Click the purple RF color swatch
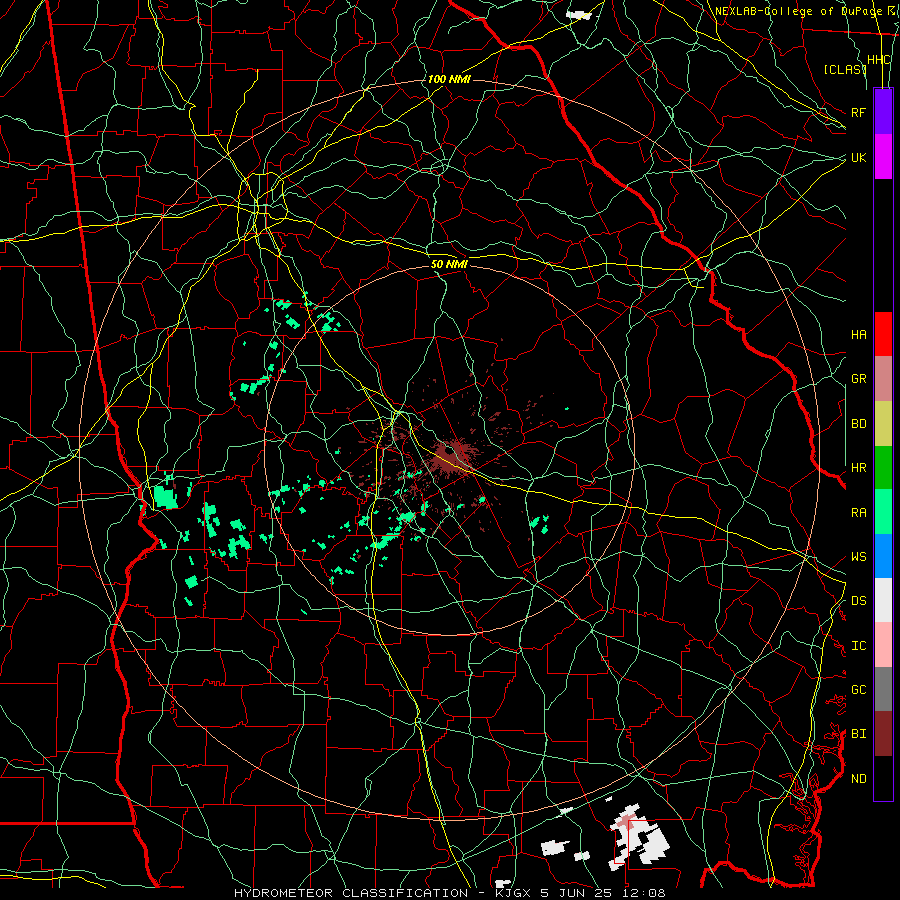900x900 pixels. 883,112
